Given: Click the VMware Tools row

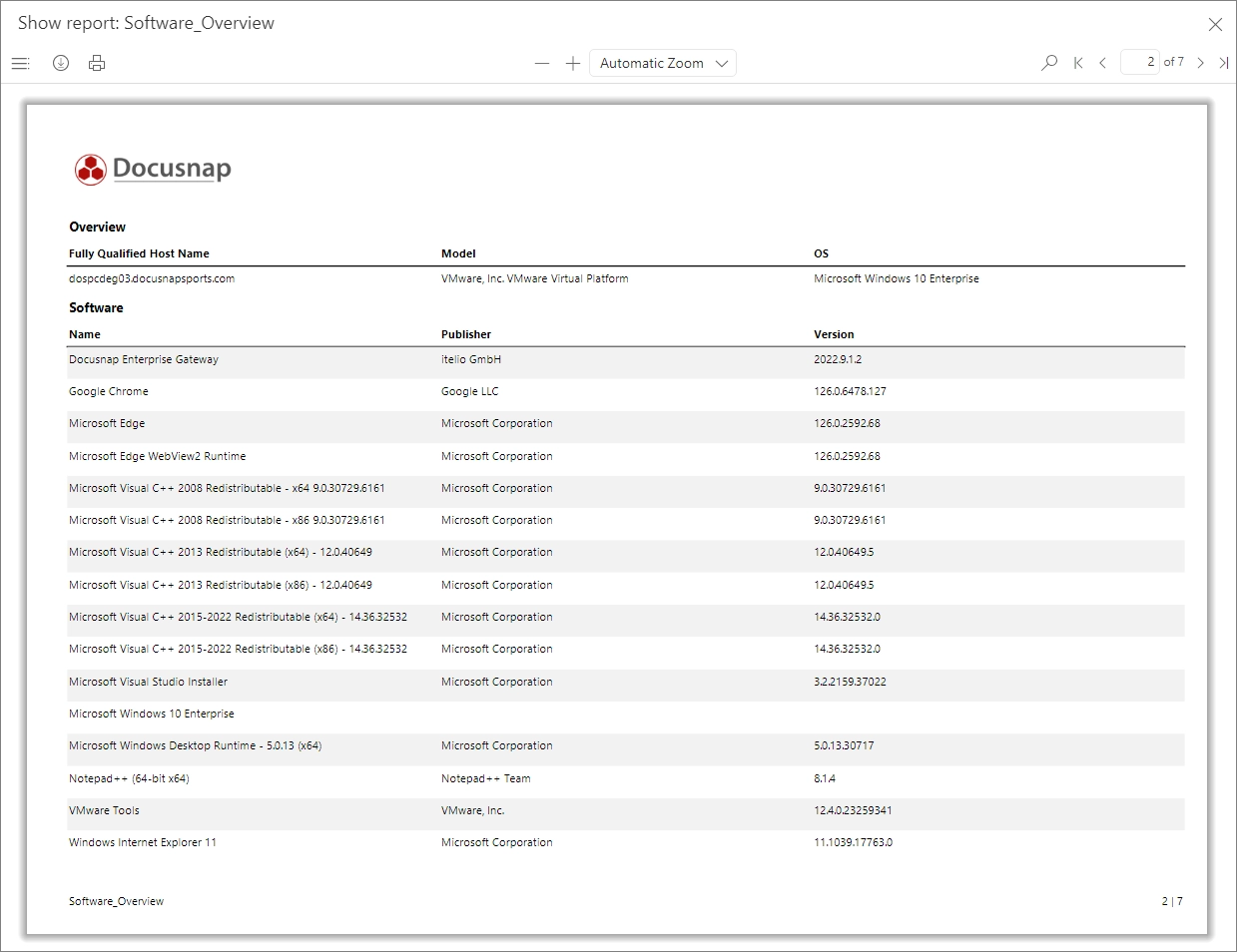Looking at the screenshot, I should pos(104,810).
